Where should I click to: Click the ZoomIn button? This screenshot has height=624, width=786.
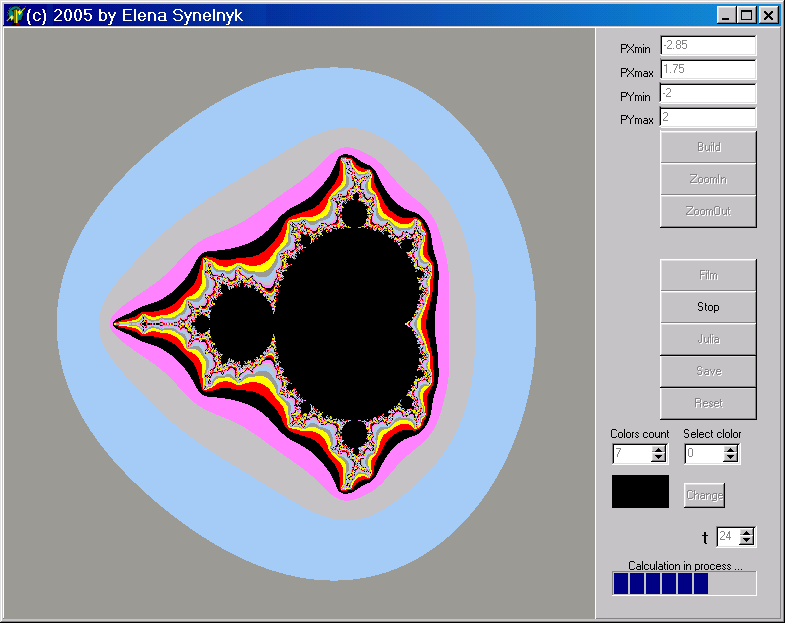coord(708,179)
